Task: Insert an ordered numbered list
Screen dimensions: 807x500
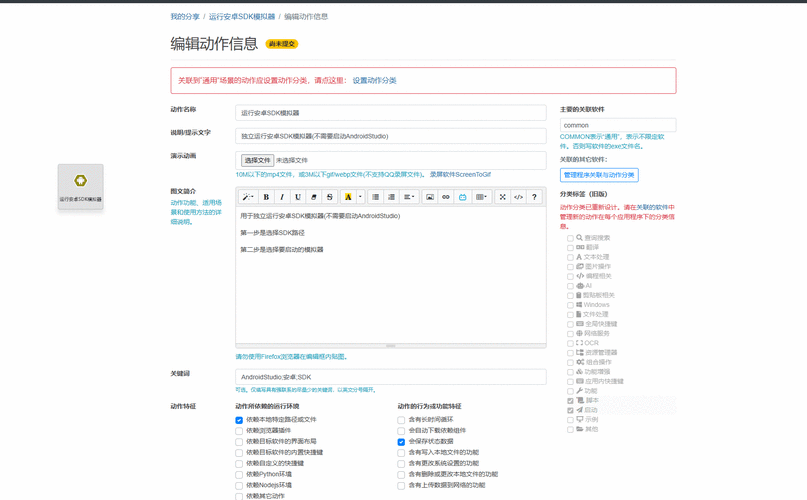Action: [x=392, y=197]
